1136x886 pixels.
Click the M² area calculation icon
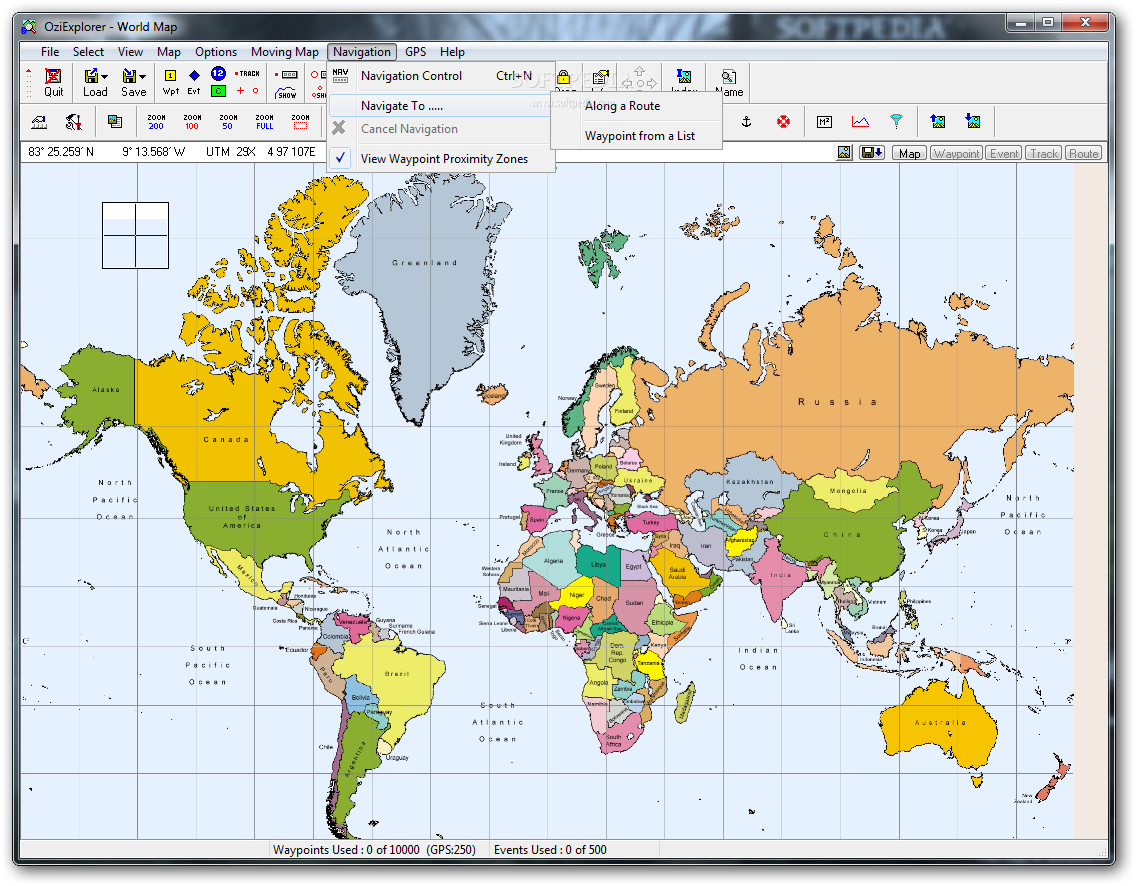point(824,122)
